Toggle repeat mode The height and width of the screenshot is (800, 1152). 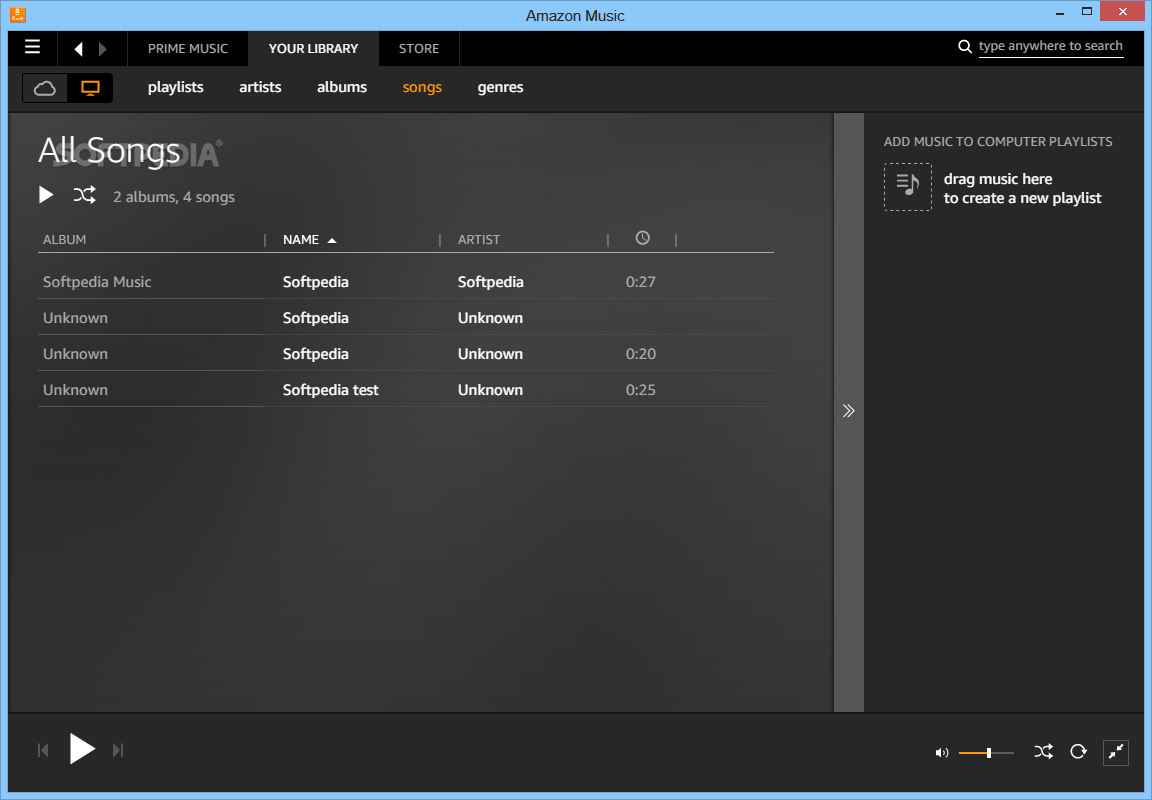[1078, 752]
